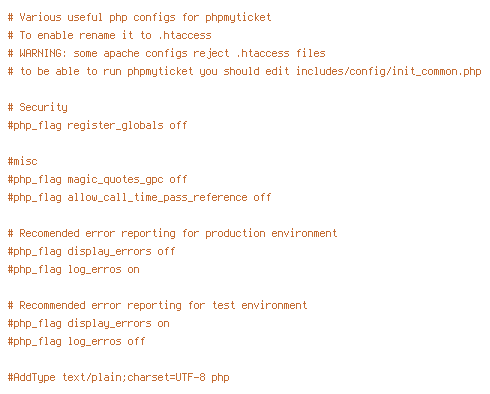Click the 'display_errors on' line
This screenshot has width=490, height=394.
click(88, 323)
